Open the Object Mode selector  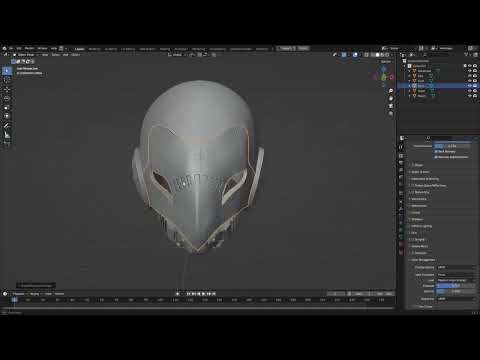25,55
